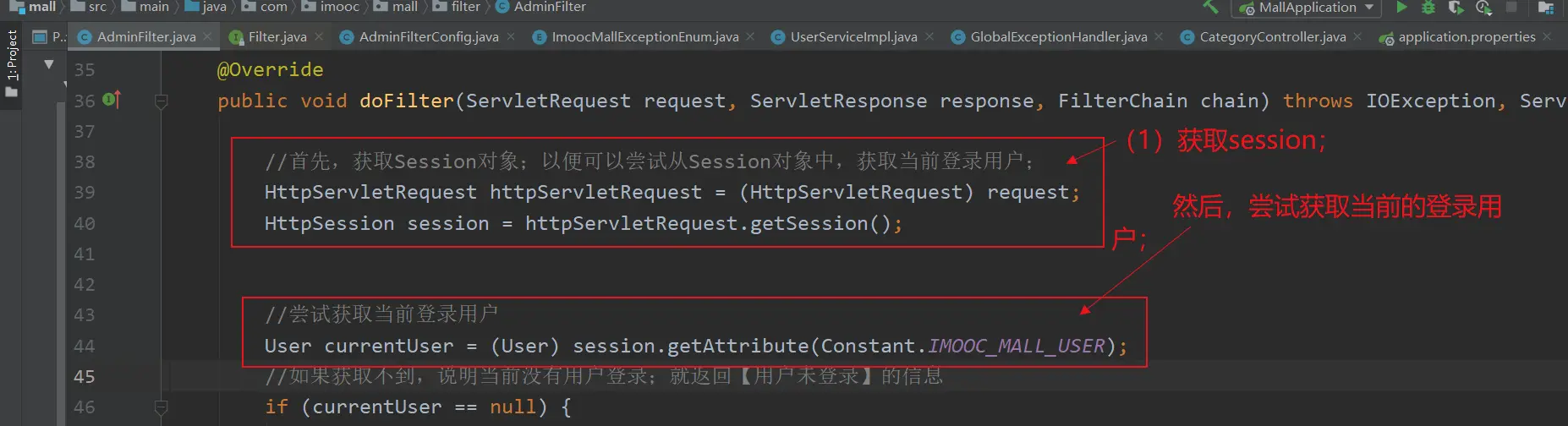Click the grey Stop square icon

1511,7
